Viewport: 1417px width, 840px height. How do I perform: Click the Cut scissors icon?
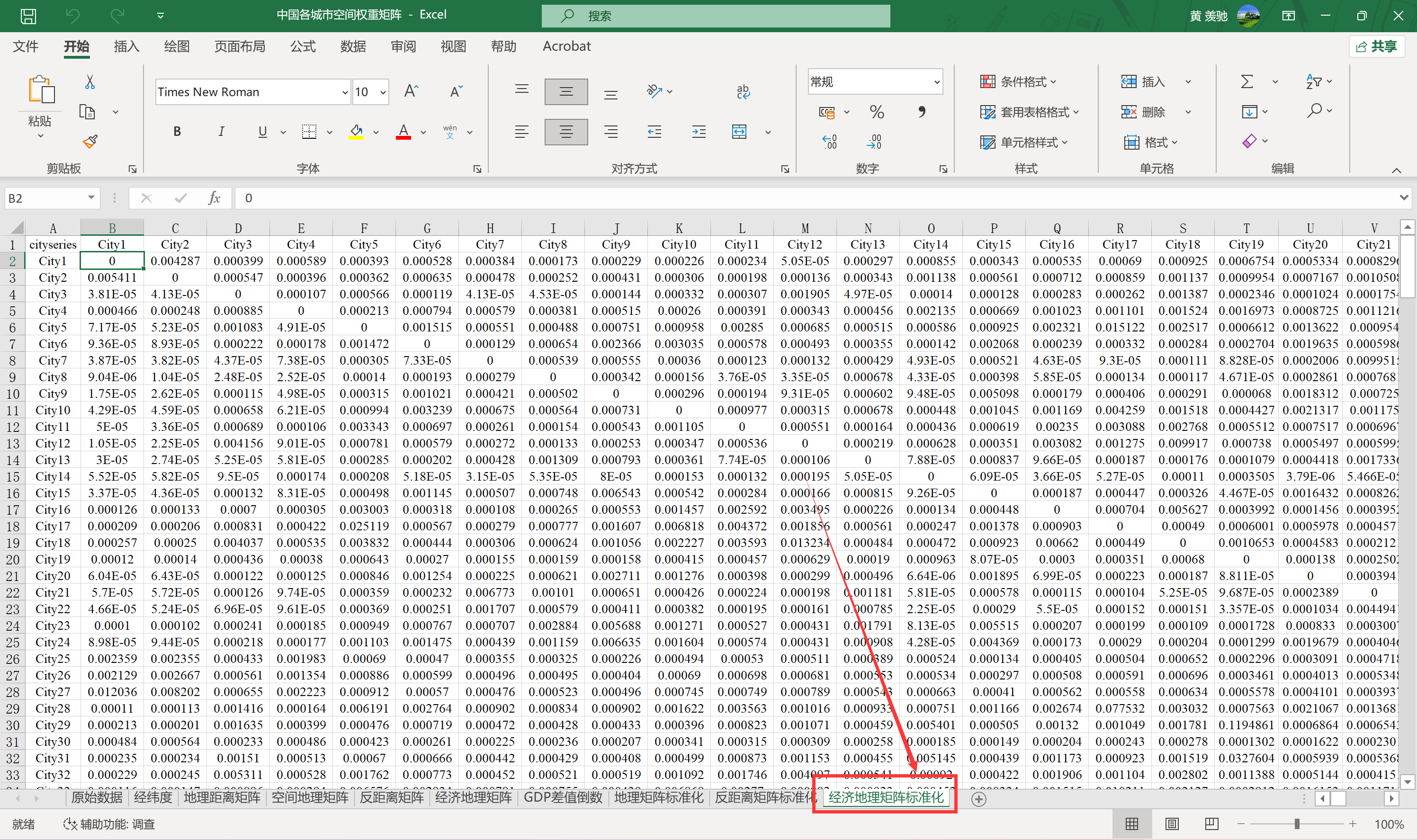click(x=90, y=83)
